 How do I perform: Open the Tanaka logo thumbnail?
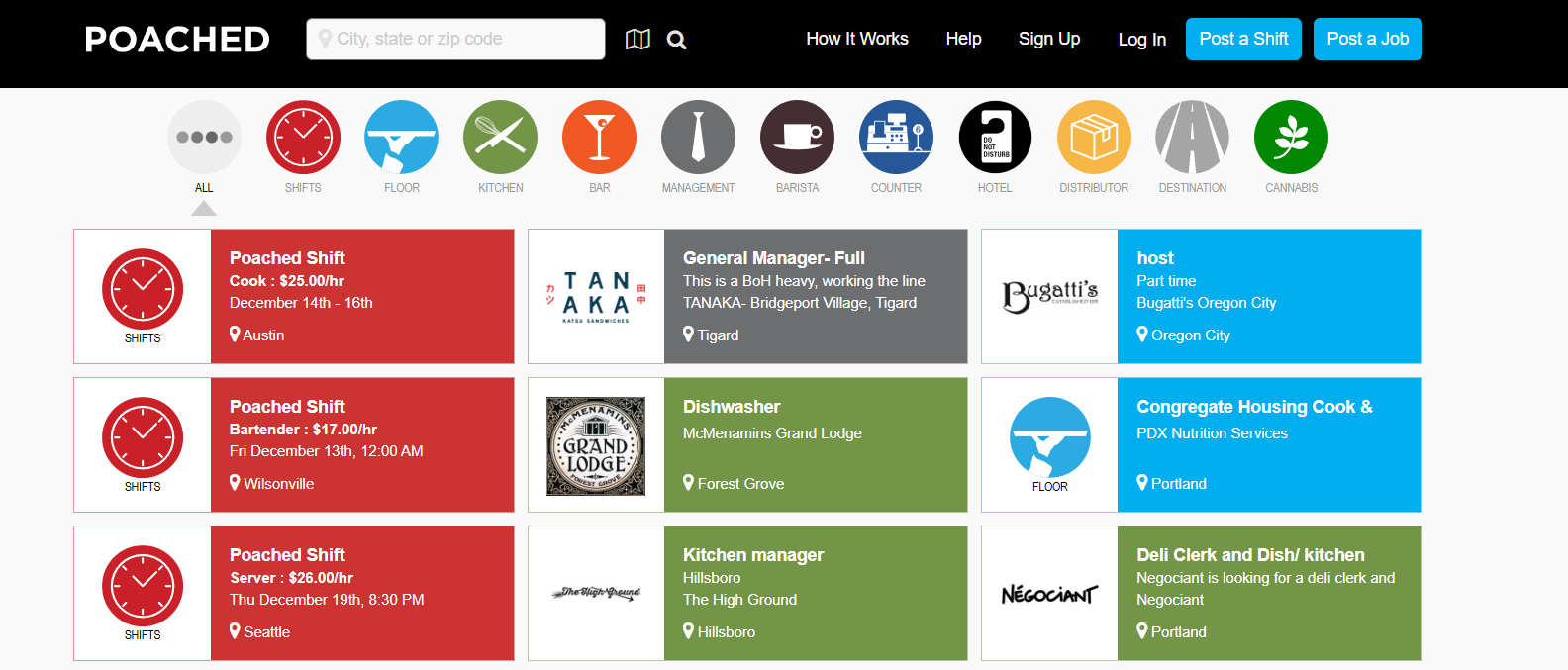coord(596,296)
